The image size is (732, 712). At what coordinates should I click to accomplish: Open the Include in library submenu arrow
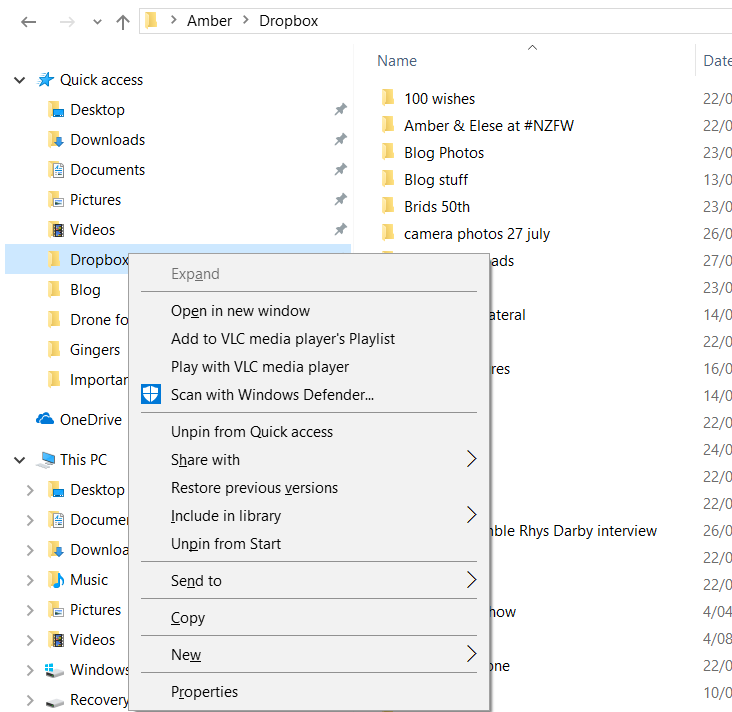(472, 515)
